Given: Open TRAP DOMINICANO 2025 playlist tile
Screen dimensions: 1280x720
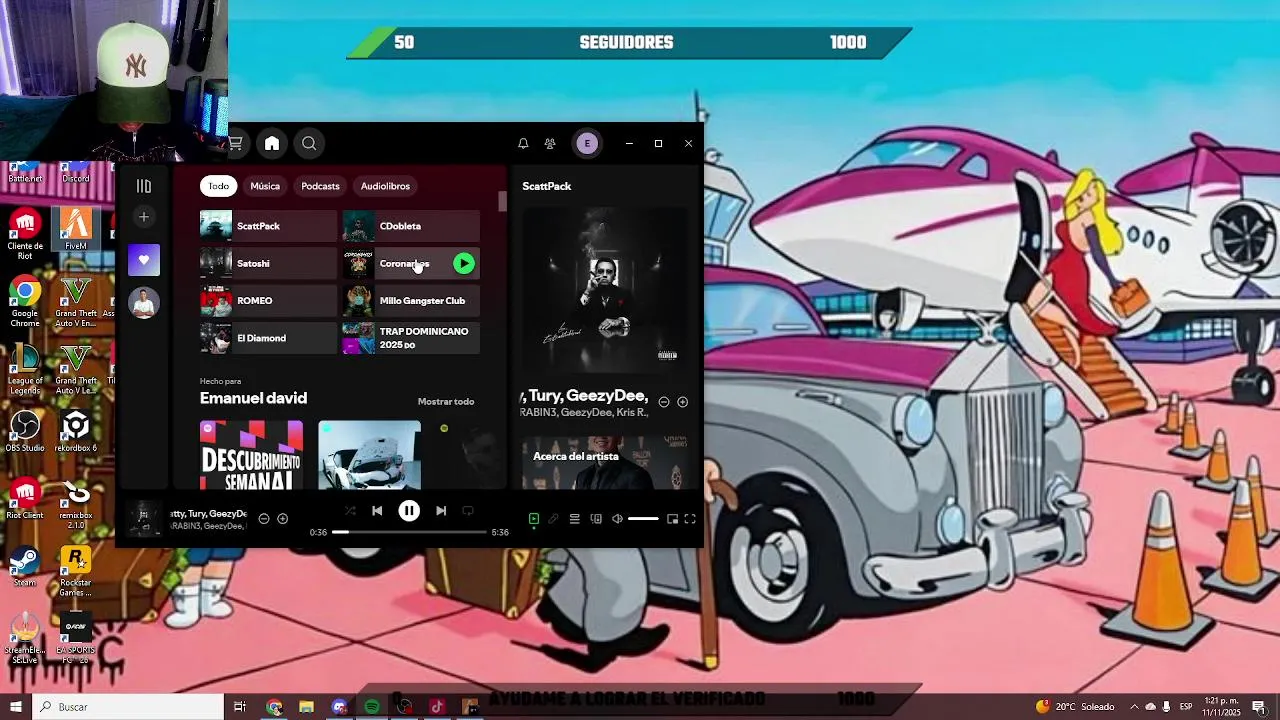Looking at the screenshot, I should pos(411,338).
